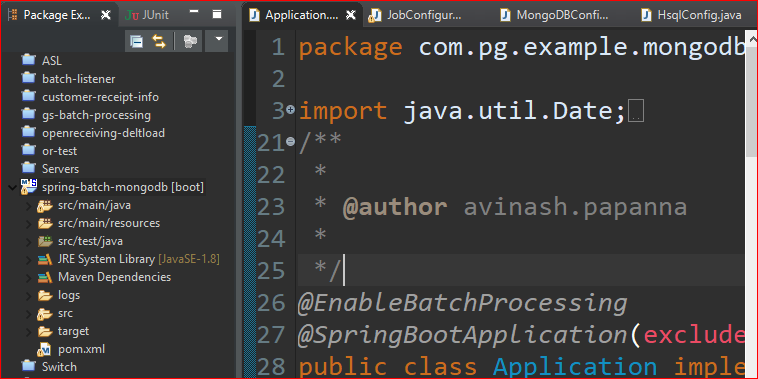Click the batch-listener project folder icon
Screen dimensions: 758x379
point(29,78)
